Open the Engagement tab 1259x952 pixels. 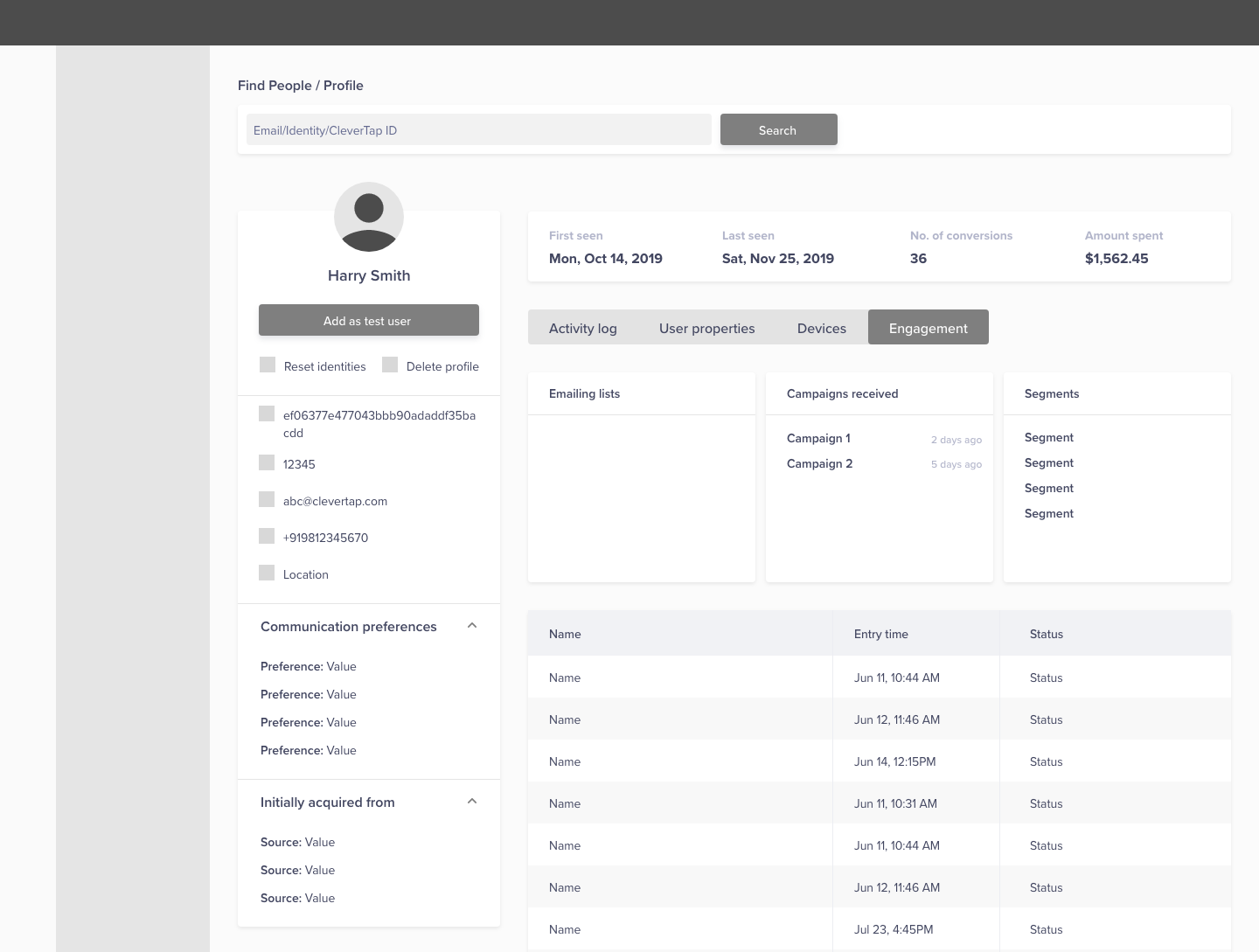click(928, 328)
